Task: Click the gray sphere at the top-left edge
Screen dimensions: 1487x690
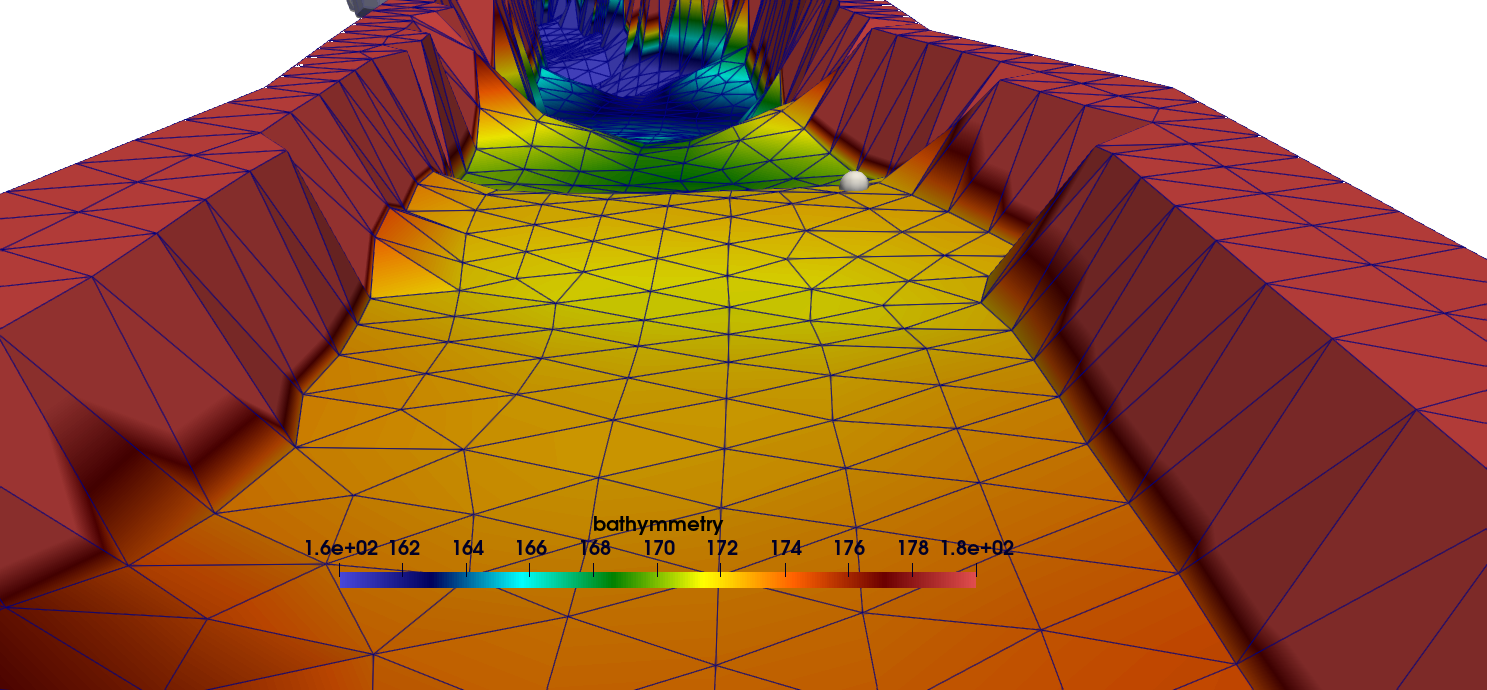Action: 362,5
